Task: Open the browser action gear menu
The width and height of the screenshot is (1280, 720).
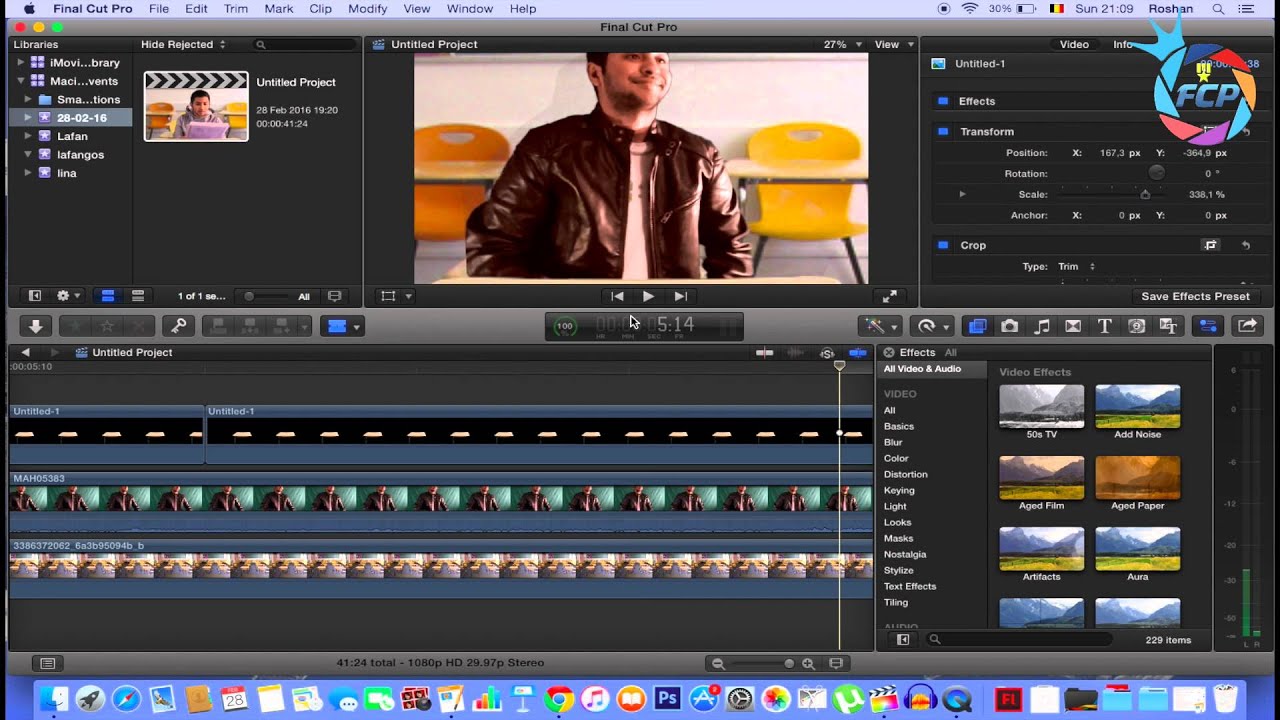Action: click(68, 296)
